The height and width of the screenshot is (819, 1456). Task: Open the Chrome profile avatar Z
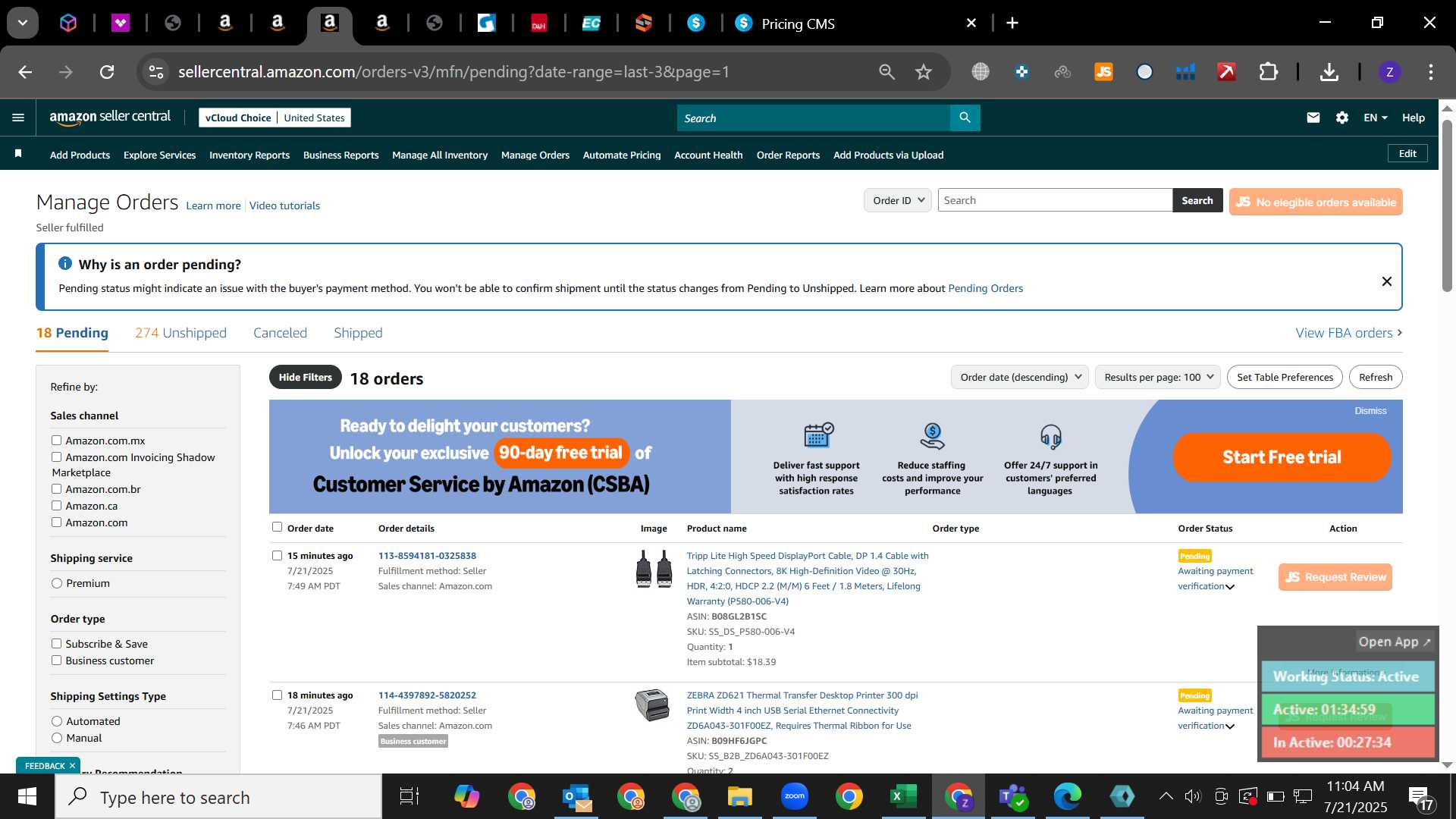tap(1389, 72)
